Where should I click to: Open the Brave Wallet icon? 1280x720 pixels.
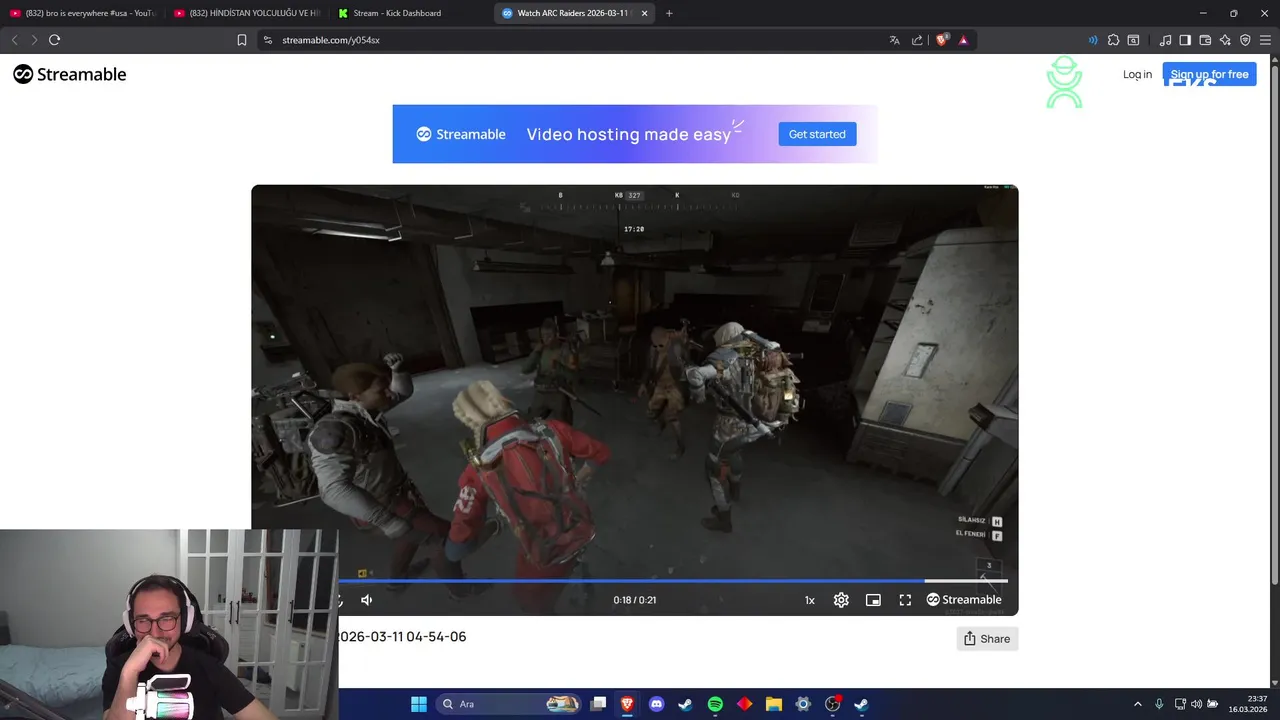(1205, 40)
